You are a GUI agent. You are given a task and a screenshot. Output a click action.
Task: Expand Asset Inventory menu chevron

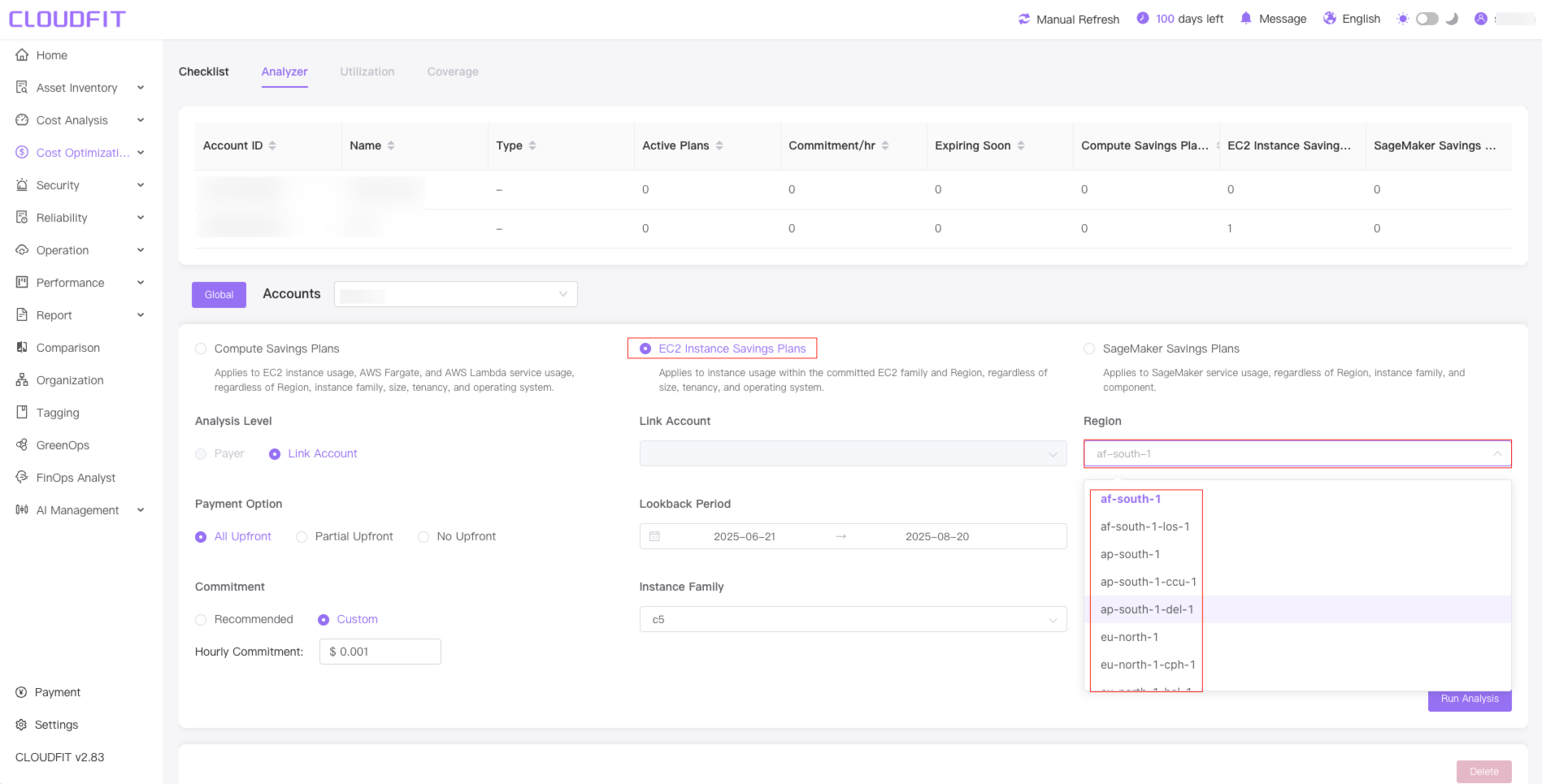(141, 88)
